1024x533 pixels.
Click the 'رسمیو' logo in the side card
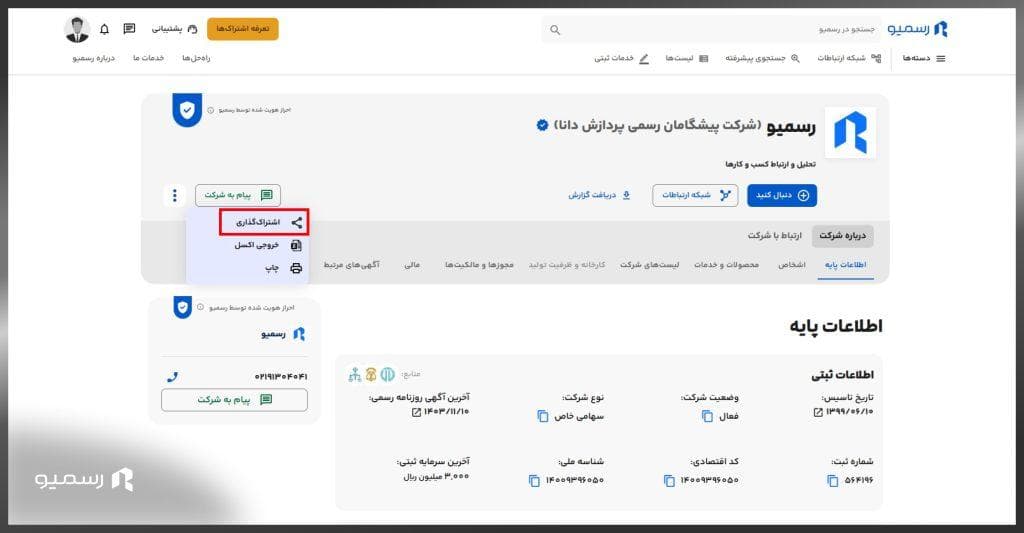pos(284,334)
